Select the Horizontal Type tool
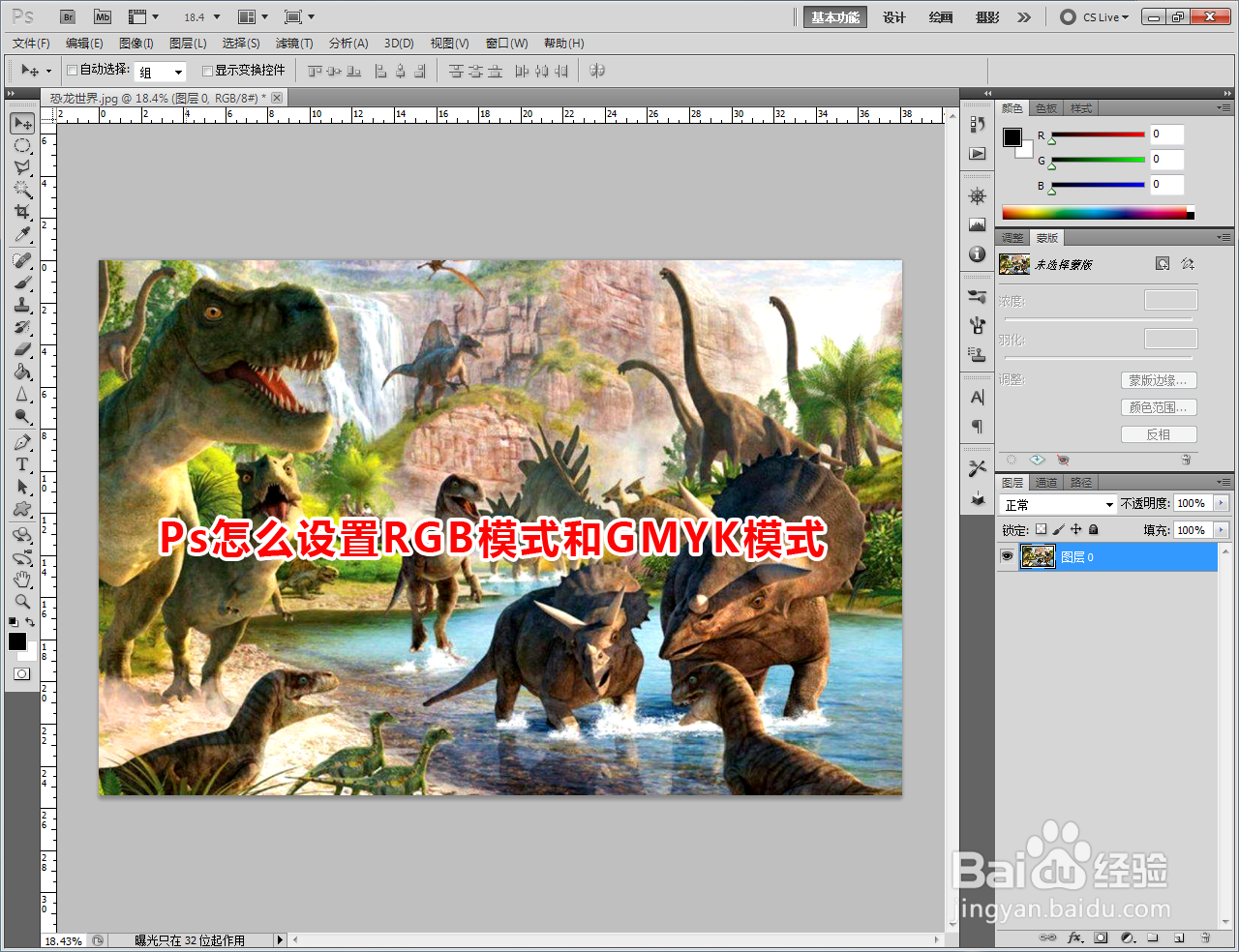1239x952 pixels. tap(22, 465)
